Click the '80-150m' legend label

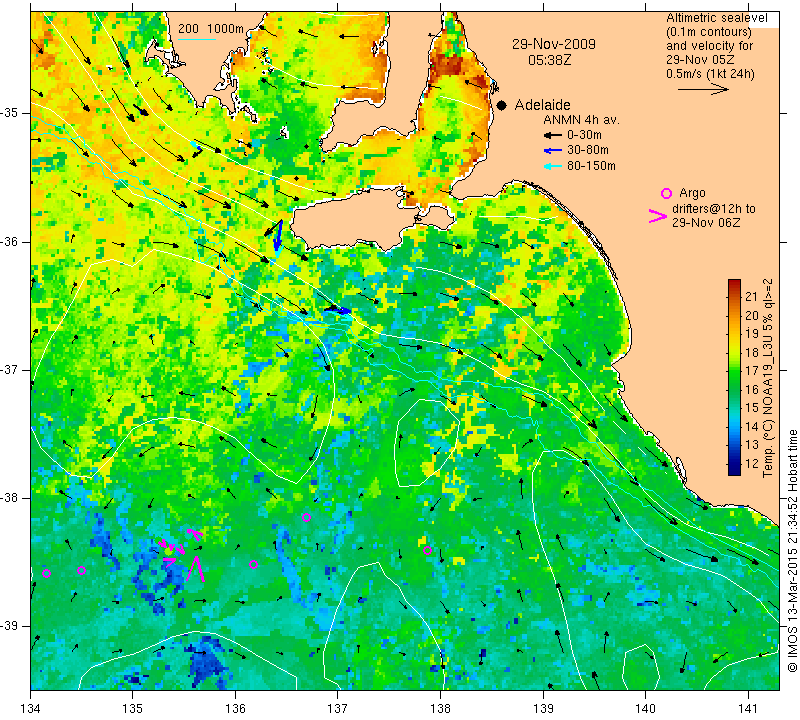(591, 166)
